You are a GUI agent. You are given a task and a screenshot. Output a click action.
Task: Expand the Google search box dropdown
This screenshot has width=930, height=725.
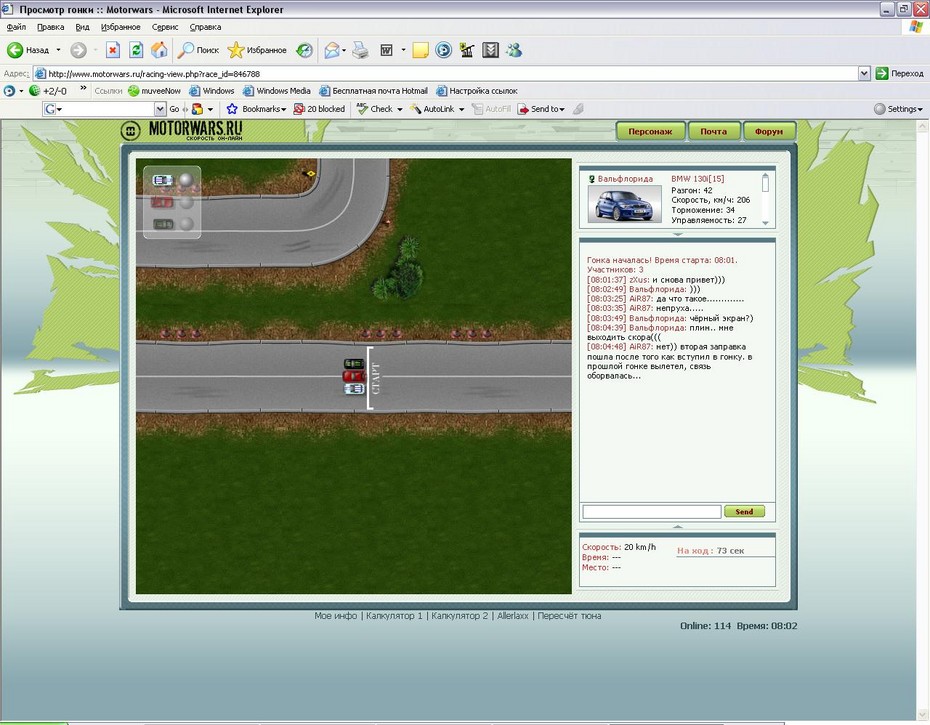pos(160,109)
